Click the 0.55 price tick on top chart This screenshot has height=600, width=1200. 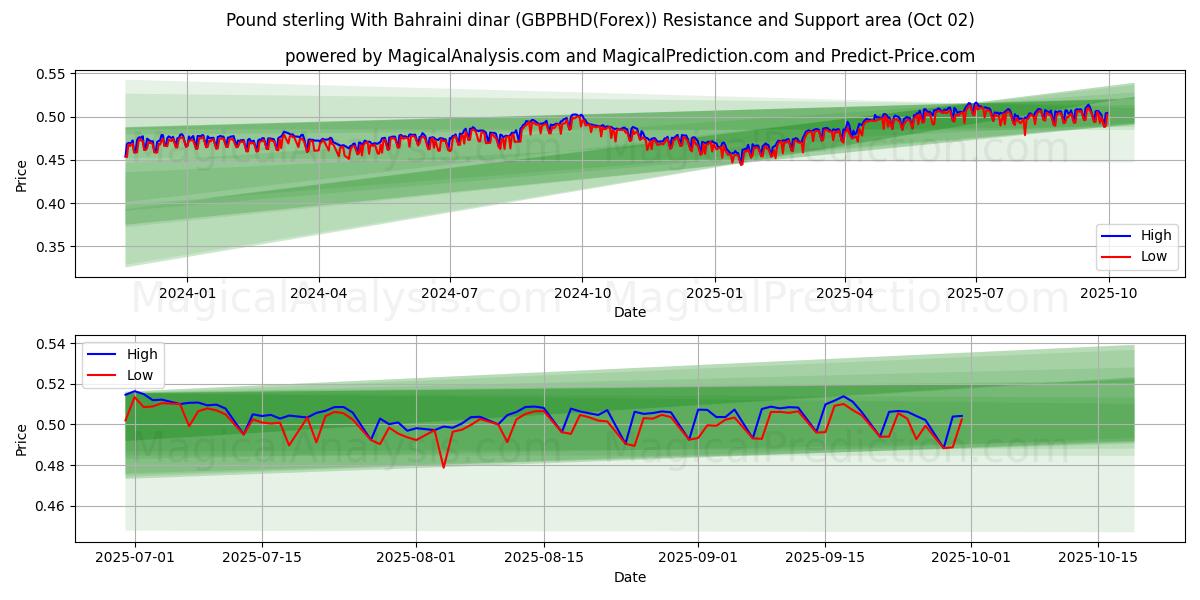50,75
